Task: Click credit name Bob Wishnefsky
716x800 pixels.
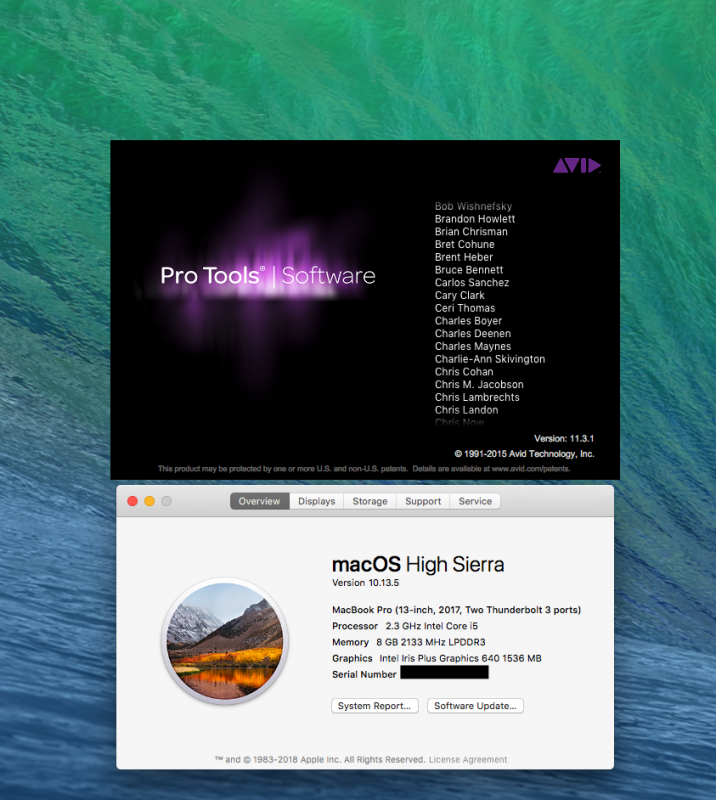Action: click(473, 206)
